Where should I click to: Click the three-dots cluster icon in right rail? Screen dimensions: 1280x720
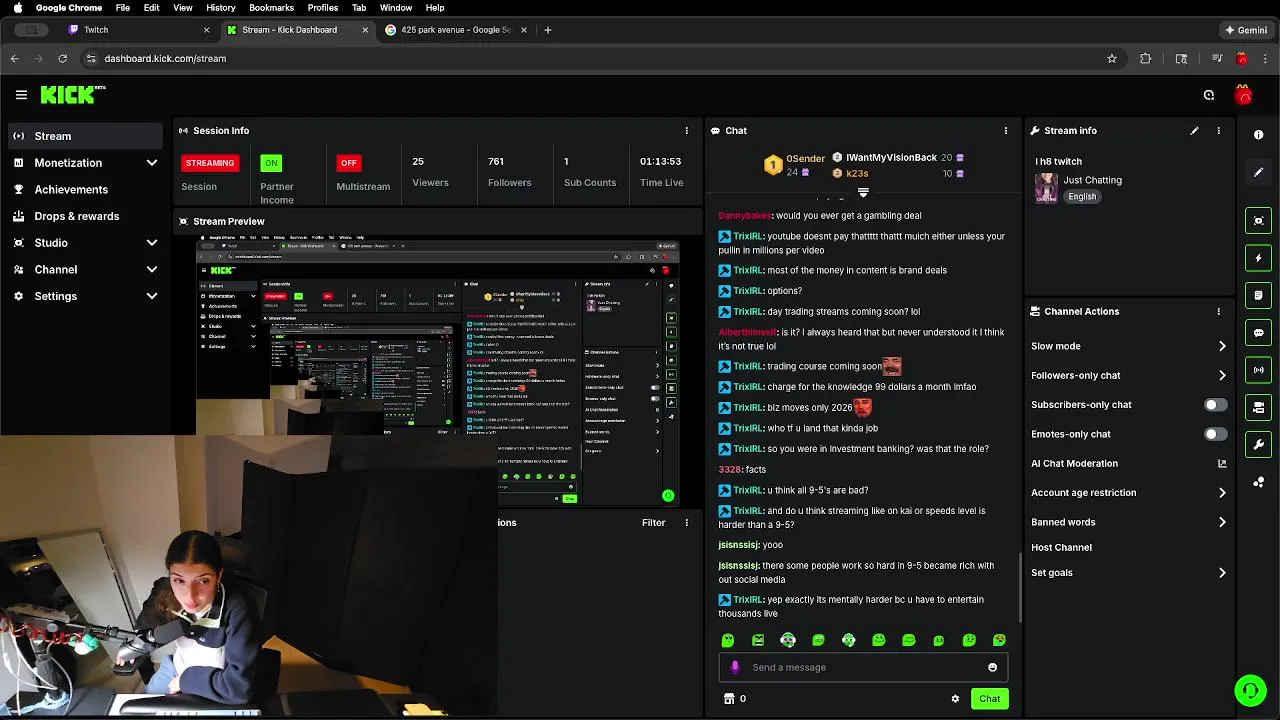pyautogui.click(x=1258, y=482)
